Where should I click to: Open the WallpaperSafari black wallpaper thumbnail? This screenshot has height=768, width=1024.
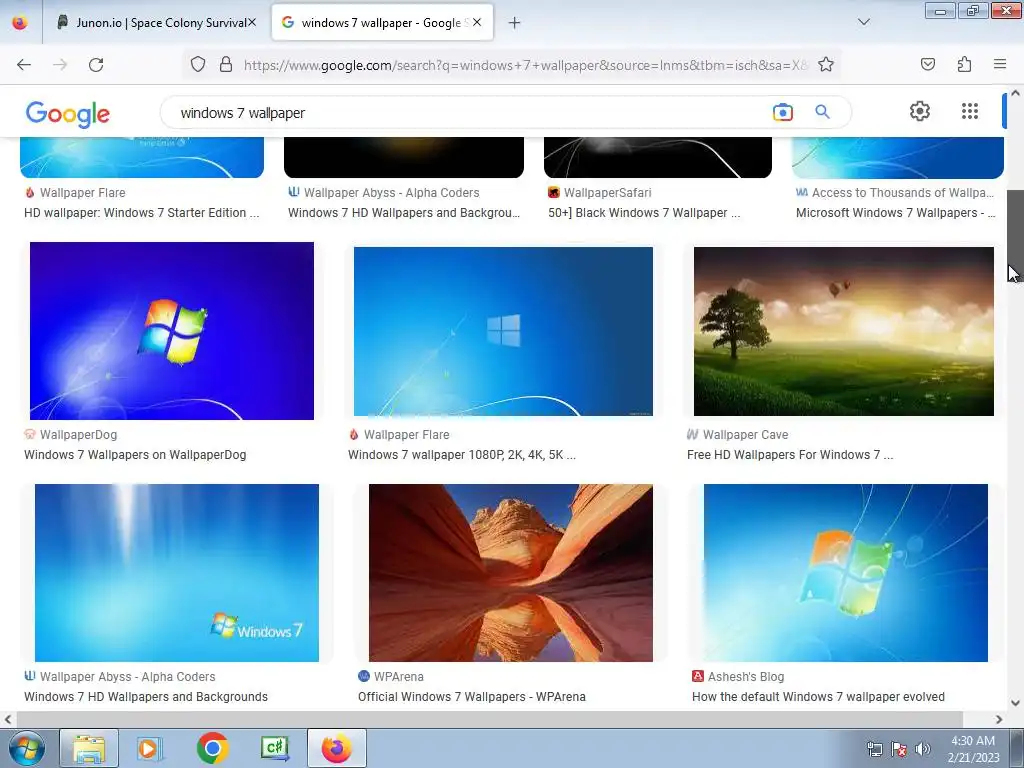(658, 157)
